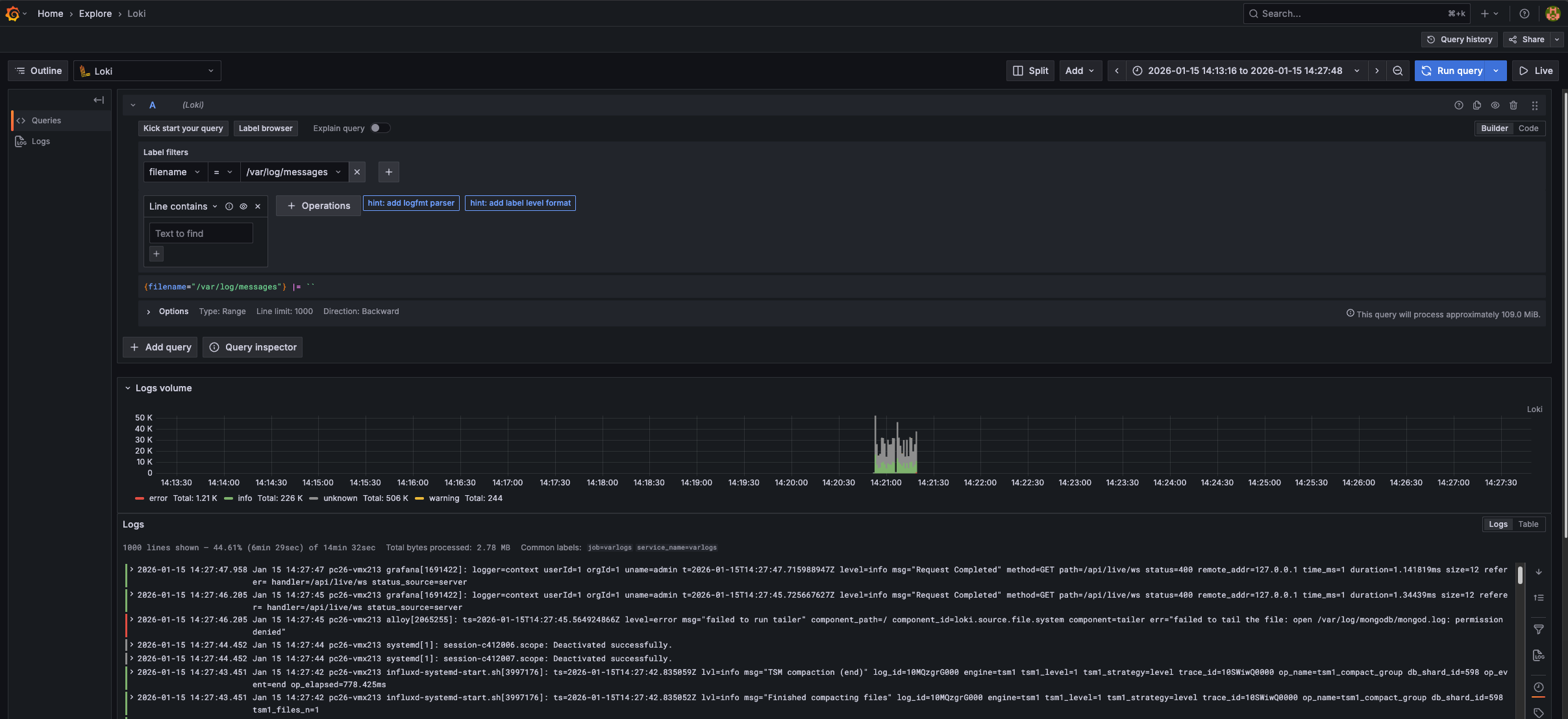Delete query A with trash icon
This screenshot has width=1568, height=719.
click(x=1513, y=105)
